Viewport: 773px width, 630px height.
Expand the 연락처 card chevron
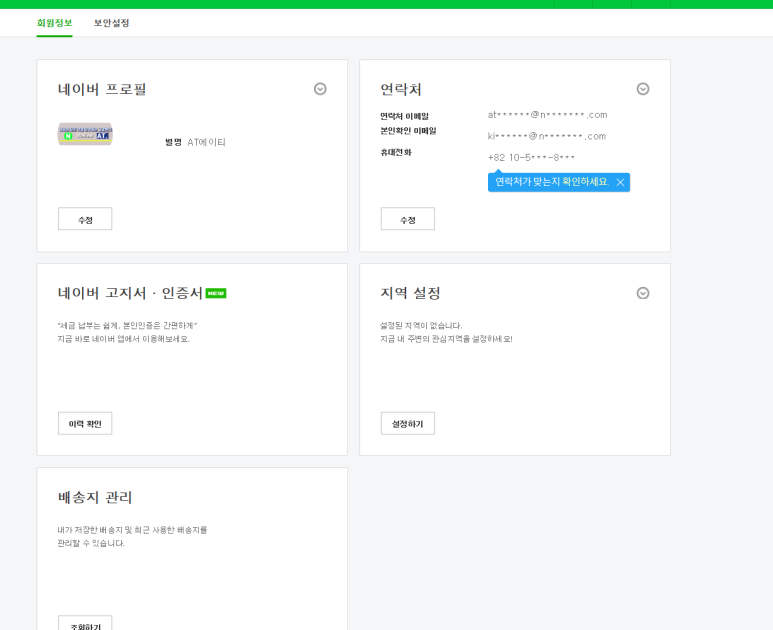[643, 89]
